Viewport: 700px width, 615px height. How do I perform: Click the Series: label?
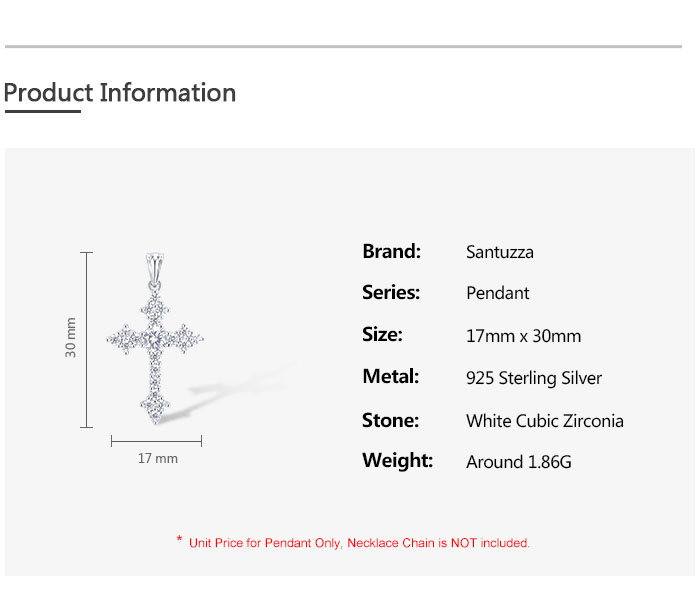tap(391, 293)
